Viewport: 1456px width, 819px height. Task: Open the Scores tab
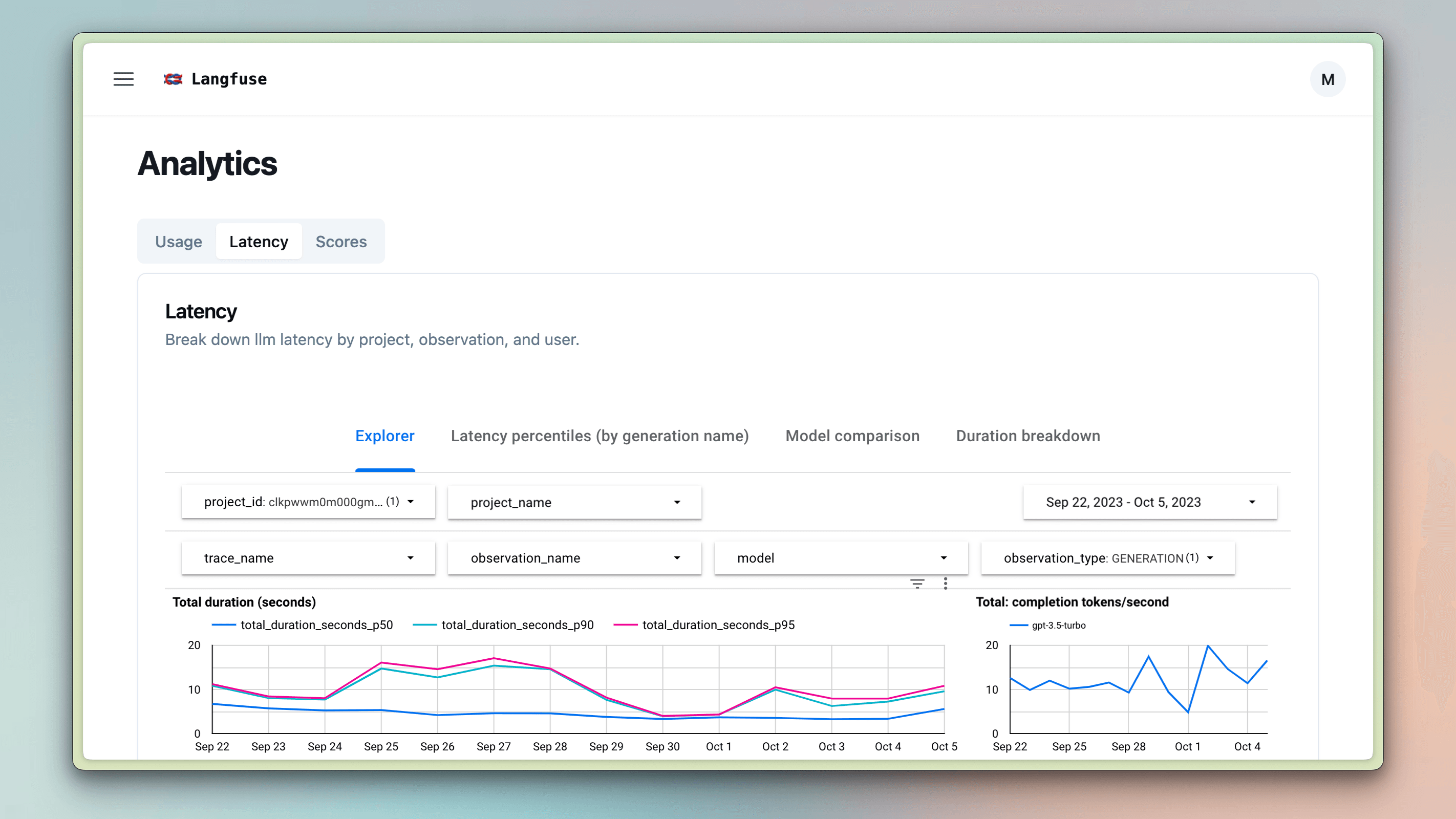[341, 241]
